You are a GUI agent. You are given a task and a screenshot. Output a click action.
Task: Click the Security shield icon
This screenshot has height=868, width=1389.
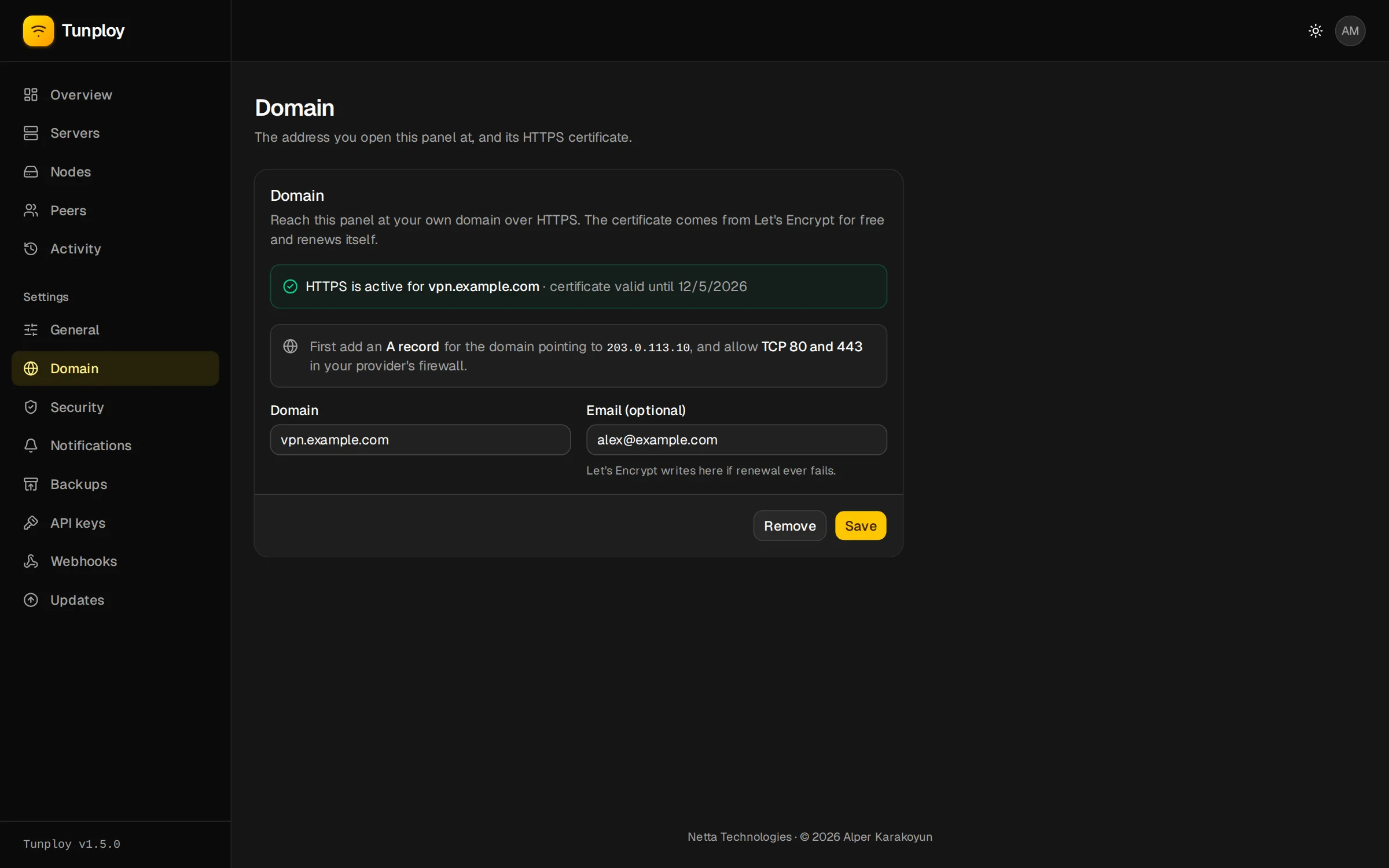31,407
